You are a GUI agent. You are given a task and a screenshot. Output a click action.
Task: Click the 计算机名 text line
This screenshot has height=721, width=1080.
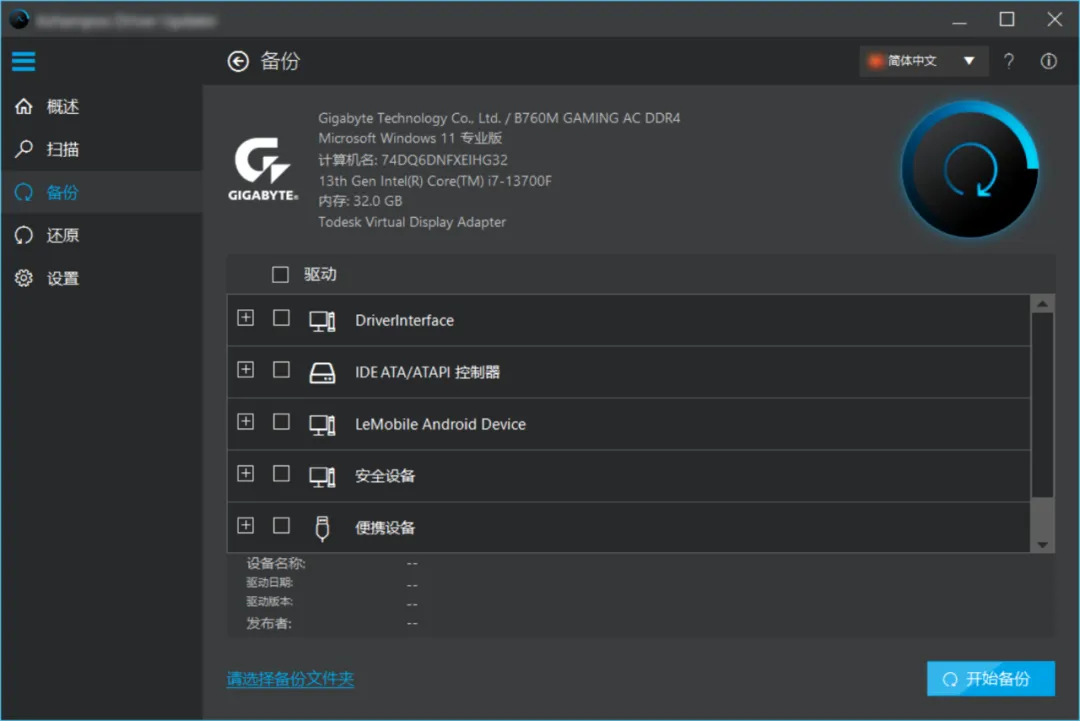click(413, 160)
